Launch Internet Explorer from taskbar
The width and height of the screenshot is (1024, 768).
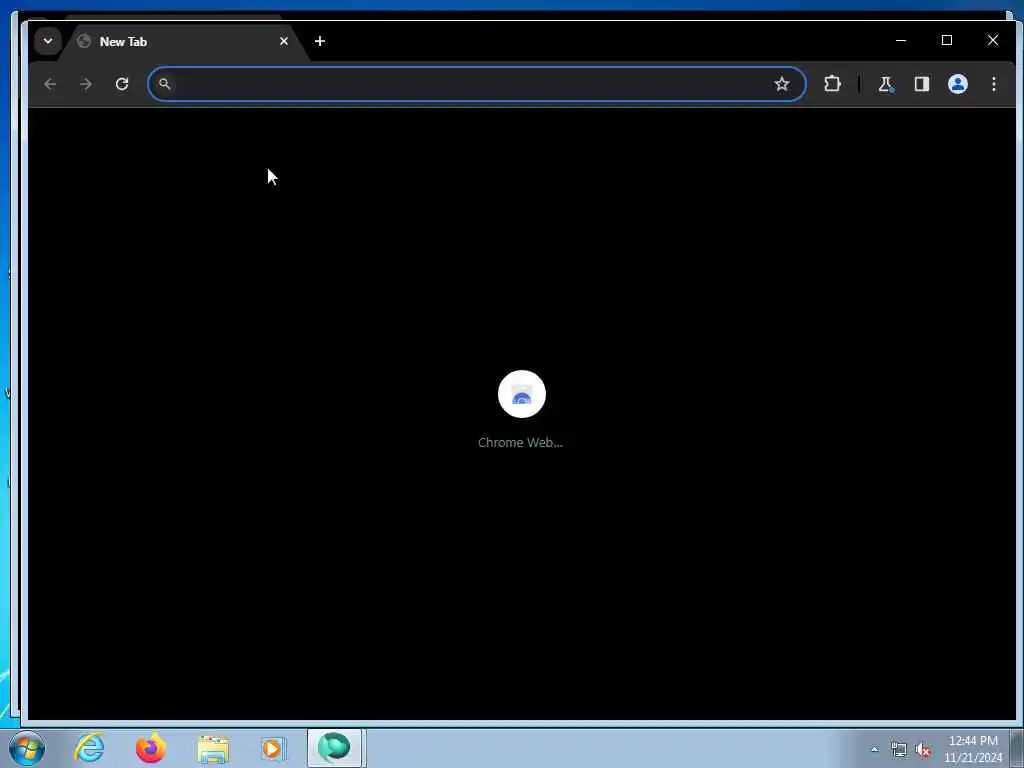point(89,748)
